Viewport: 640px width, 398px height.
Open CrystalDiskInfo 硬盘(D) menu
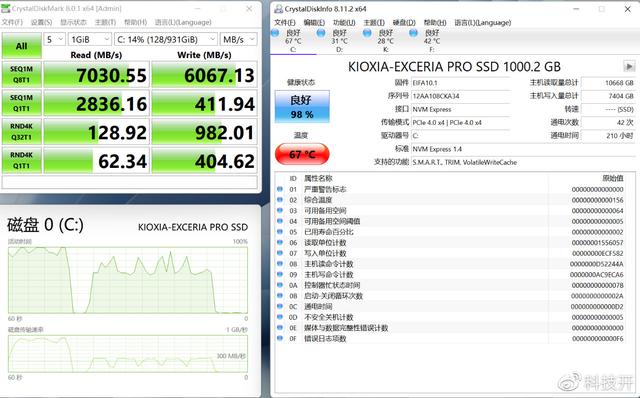tap(404, 22)
